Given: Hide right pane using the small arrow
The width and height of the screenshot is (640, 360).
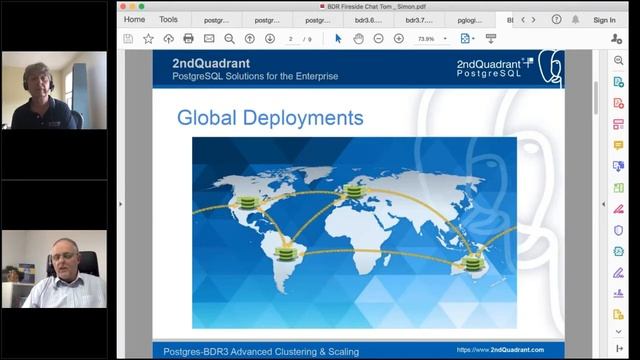Looking at the screenshot, I should coord(603,204).
